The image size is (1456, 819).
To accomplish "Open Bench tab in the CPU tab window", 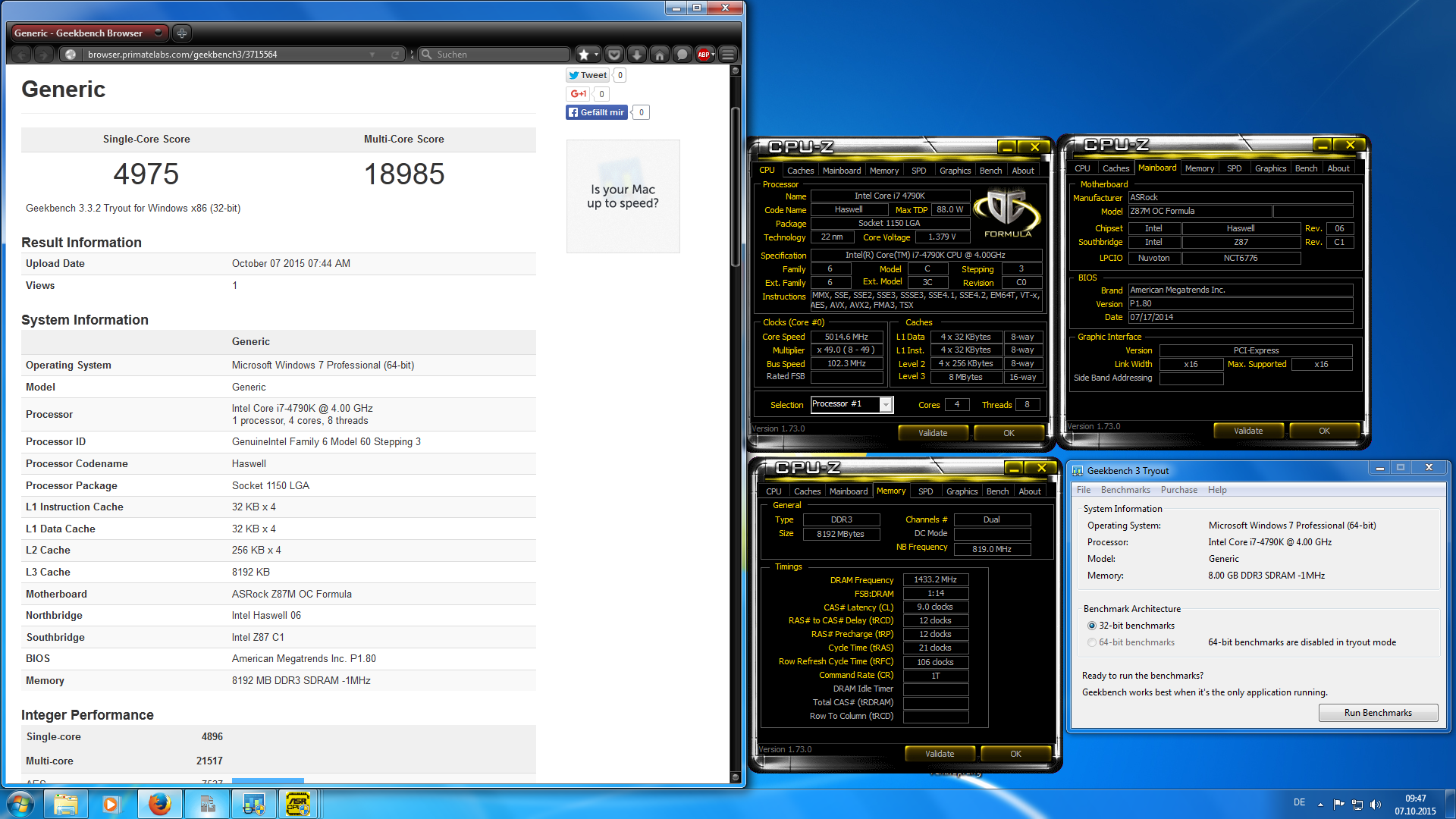I will [x=990, y=171].
